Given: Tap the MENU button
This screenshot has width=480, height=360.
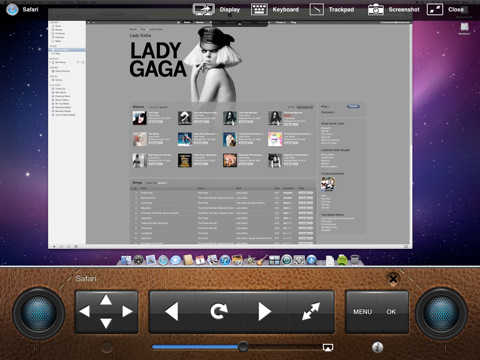Looking at the screenshot, I should pyautogui.click(x=362, y=312).
